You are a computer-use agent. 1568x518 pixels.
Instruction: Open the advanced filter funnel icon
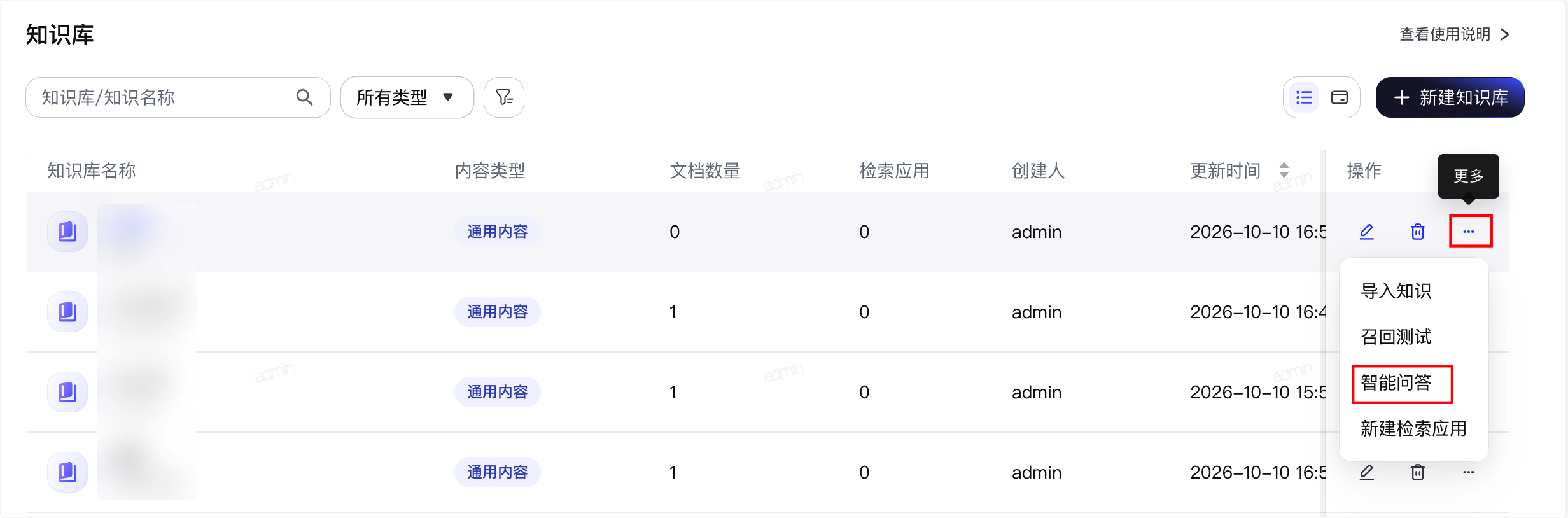504,97
